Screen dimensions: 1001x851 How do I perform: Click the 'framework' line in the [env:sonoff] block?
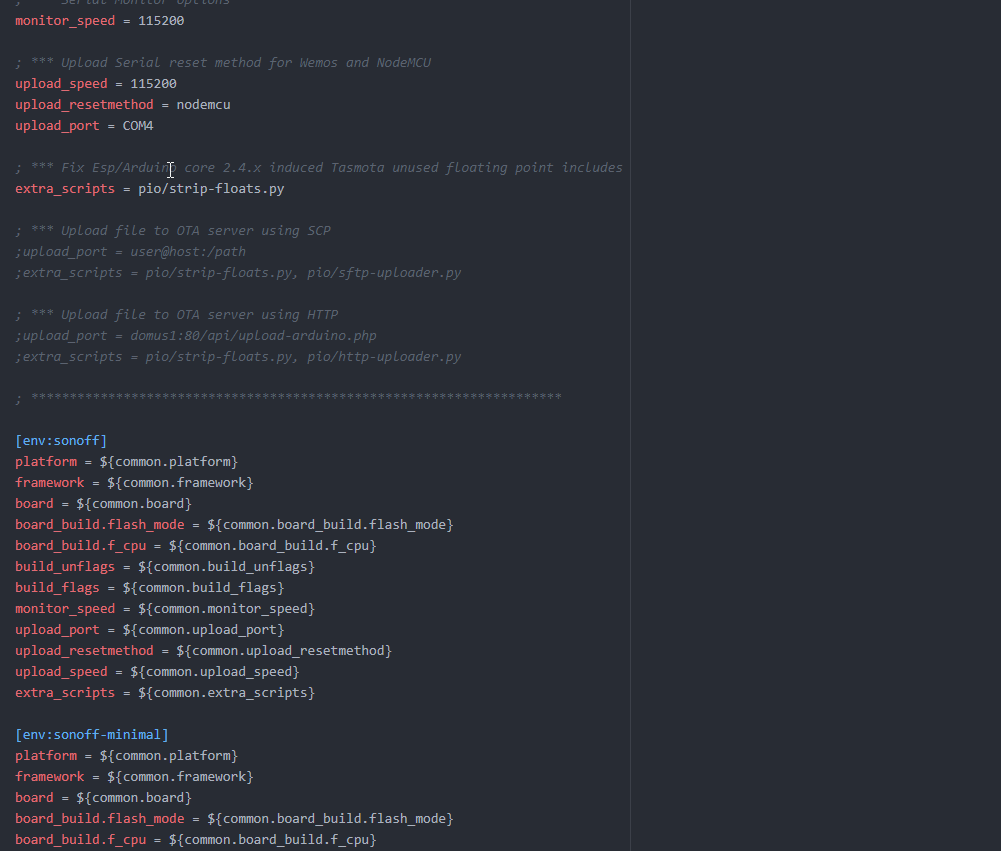pyautogui.click(x=134, y=483)
